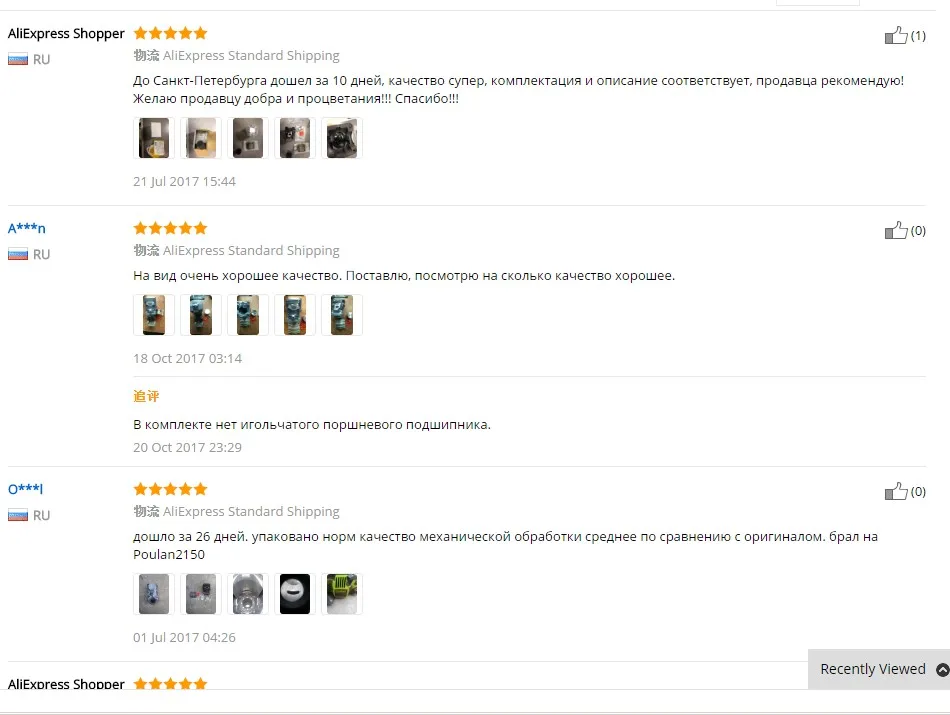Open third photo in the 21 Jul 2017 review

[x=248, y=138]
